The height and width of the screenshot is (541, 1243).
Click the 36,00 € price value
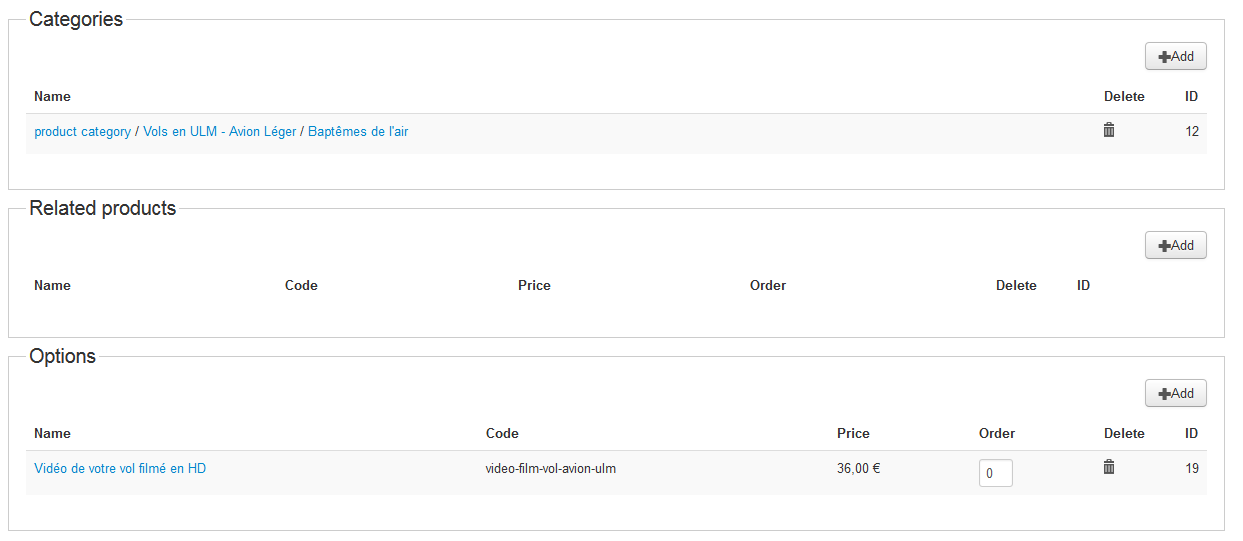tap(858, 468)
